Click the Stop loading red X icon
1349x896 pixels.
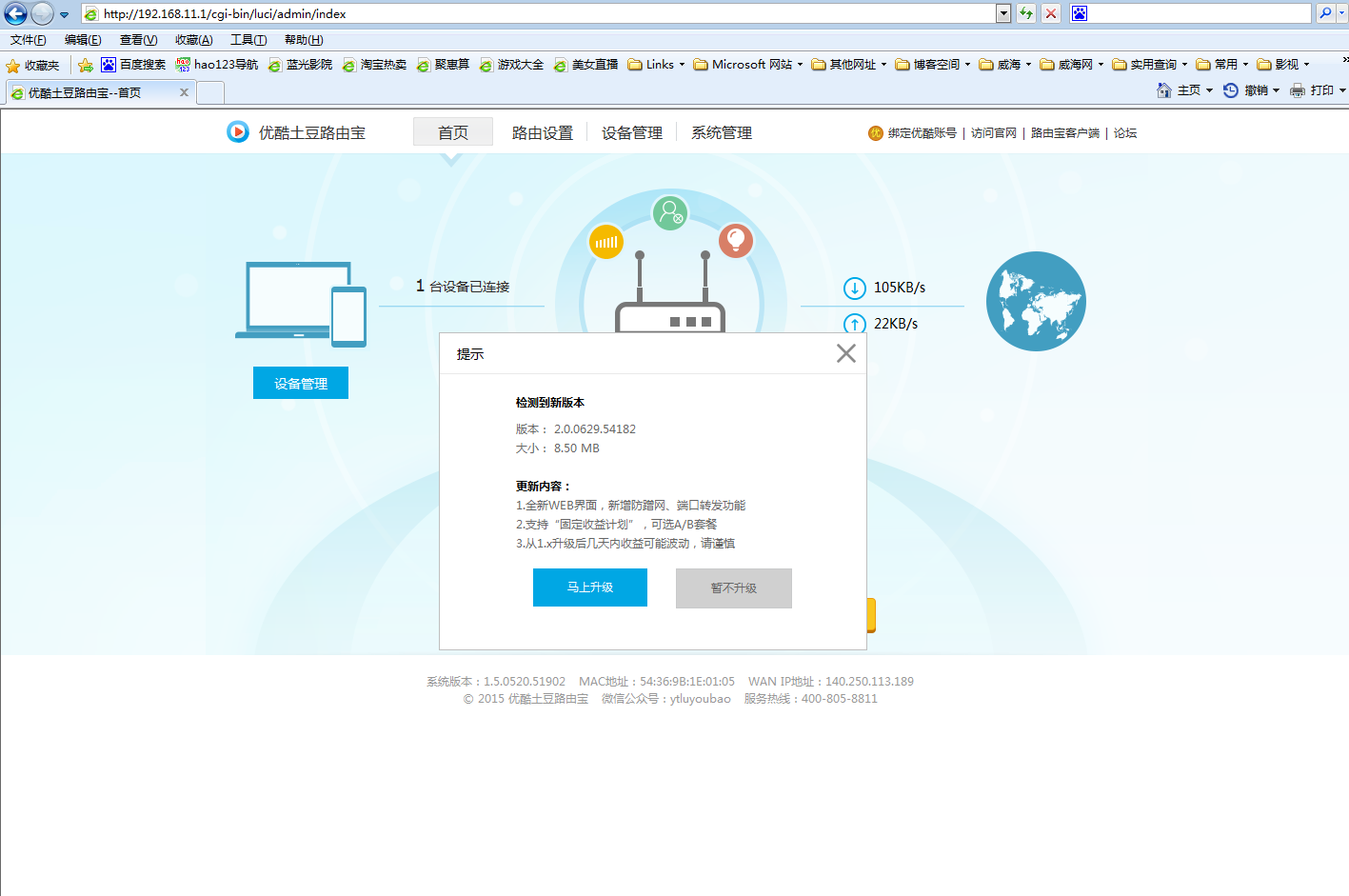1051,13
